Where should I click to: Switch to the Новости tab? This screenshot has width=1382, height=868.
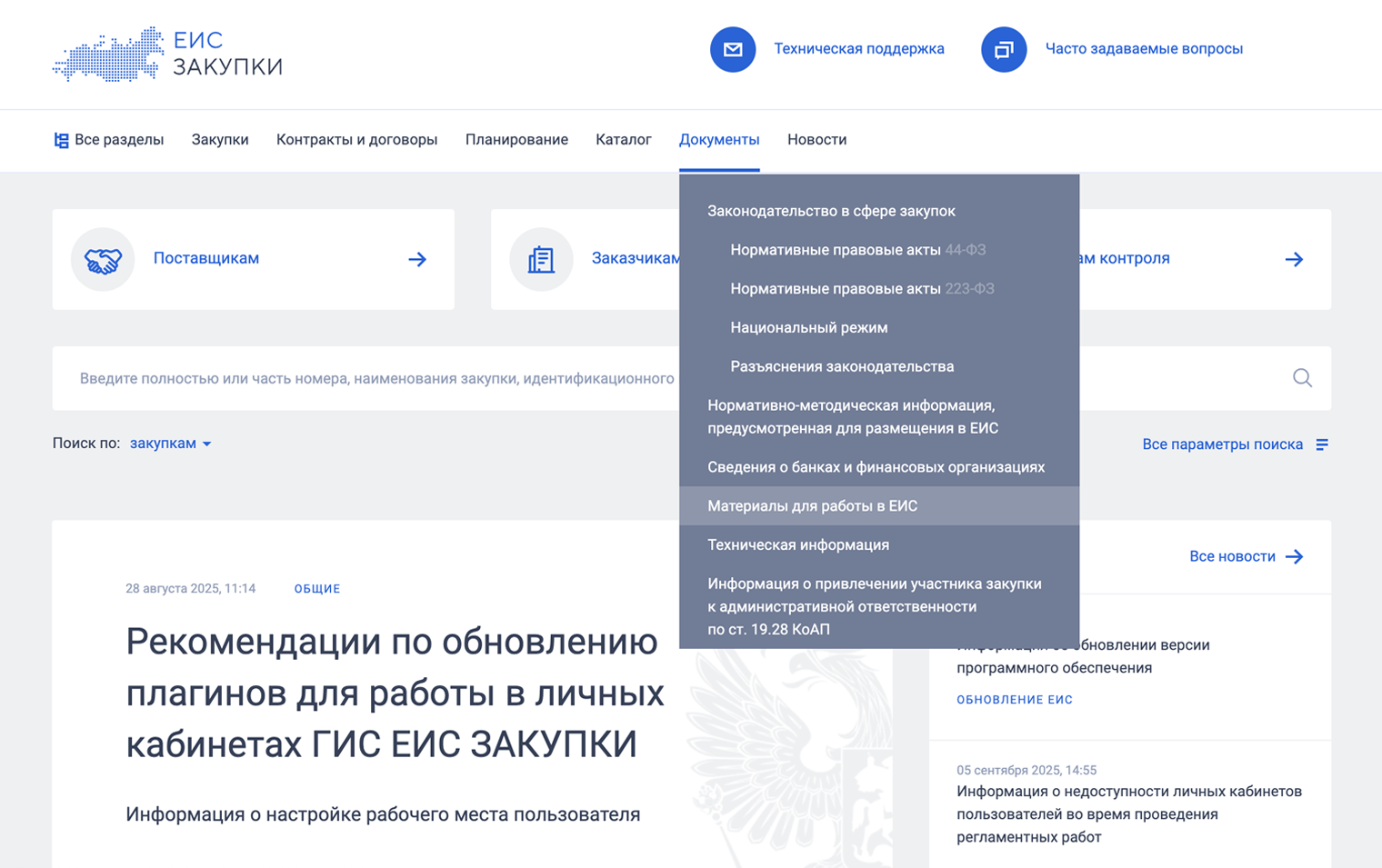816,140
